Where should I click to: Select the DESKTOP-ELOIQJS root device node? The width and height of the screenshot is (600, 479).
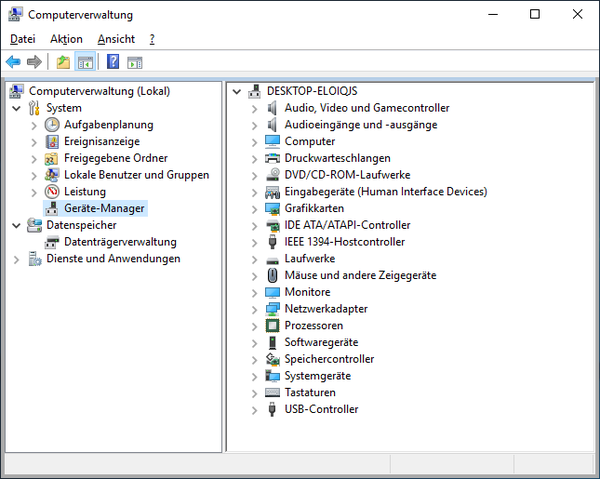click(x=312, y=91)
